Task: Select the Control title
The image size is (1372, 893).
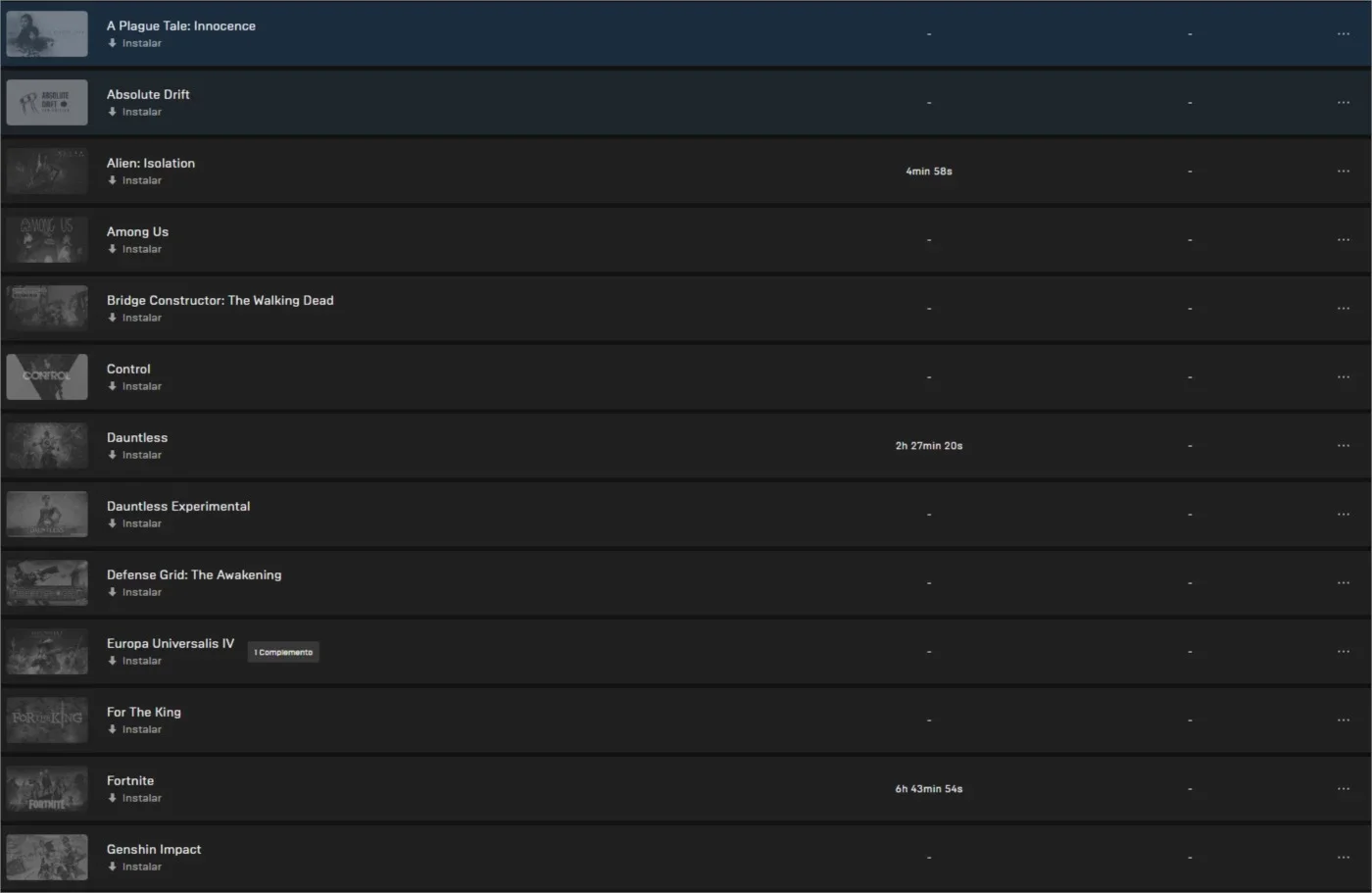Action: tap(128, 369)
